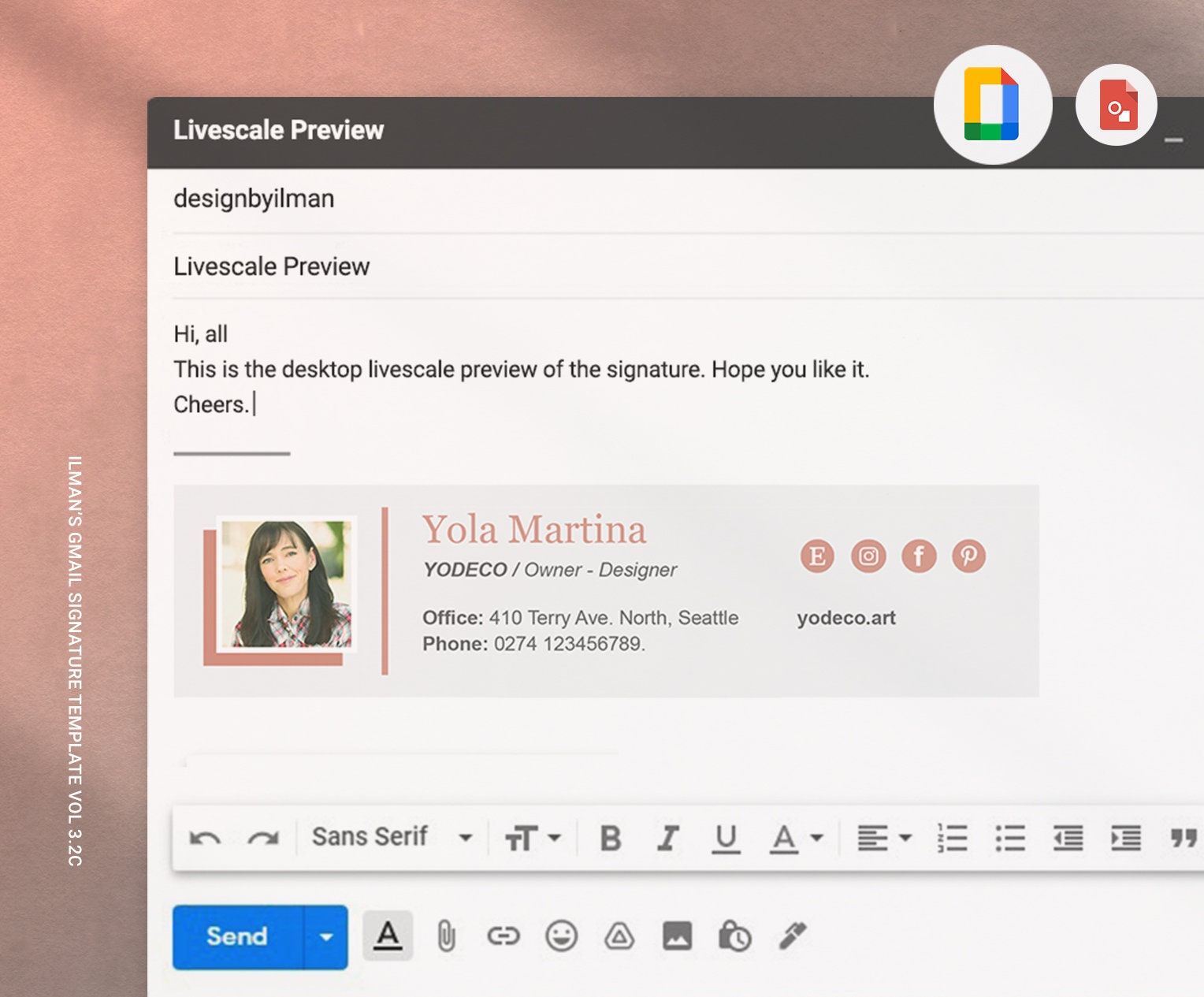Click 'YODECO / Owner - Designer' title line
The width and height of the screenshot is (1204, 997).
click(x=550, y=570)
